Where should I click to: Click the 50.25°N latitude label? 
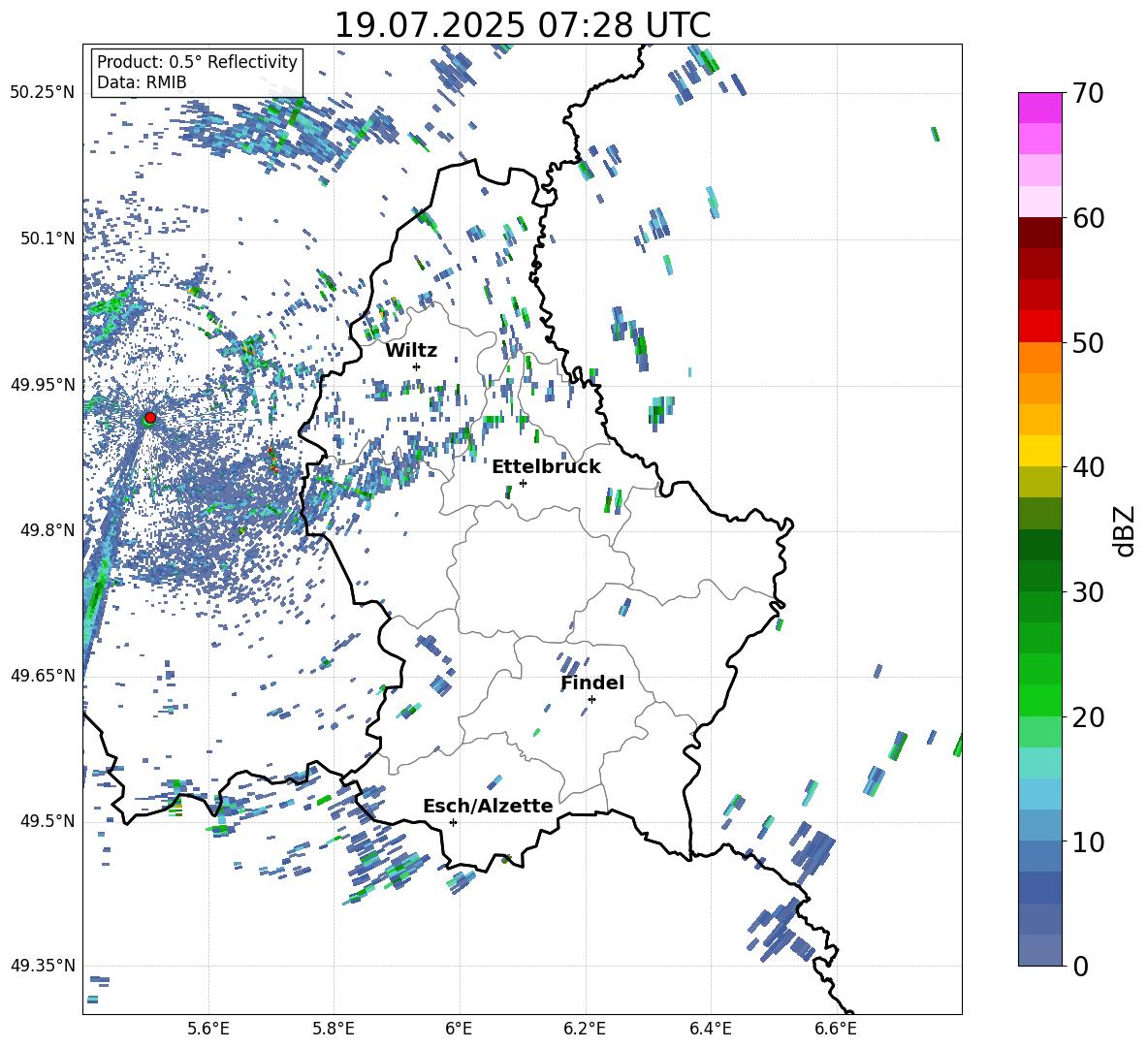click(x=43, y=93)
